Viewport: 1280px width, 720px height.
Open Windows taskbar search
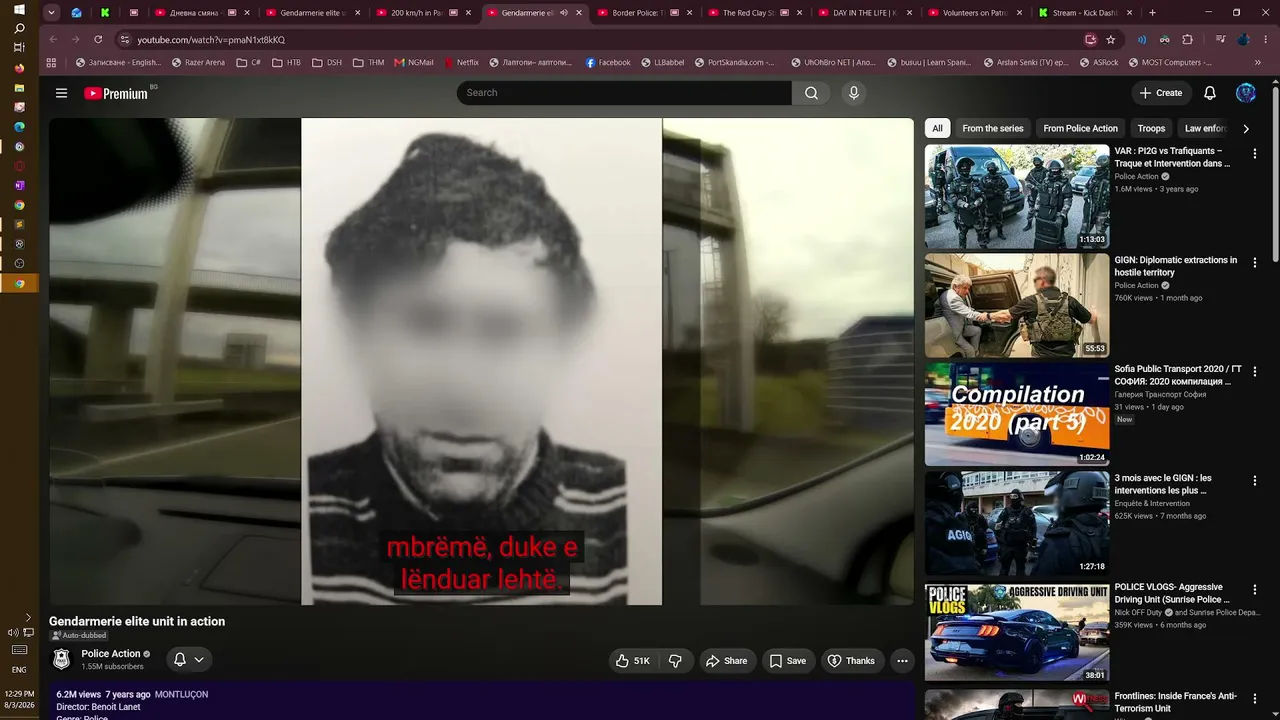click(19, 28)
